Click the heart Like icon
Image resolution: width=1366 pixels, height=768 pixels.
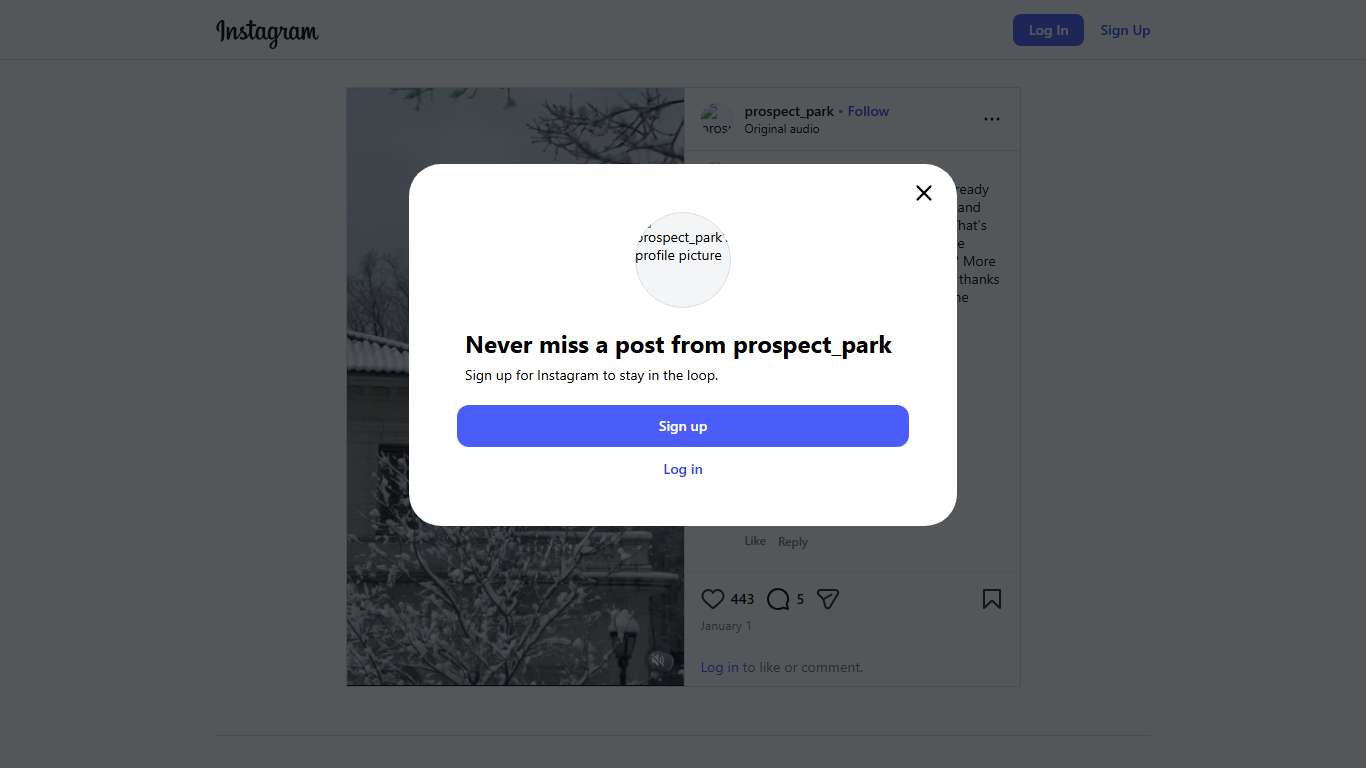click(712, 599)
